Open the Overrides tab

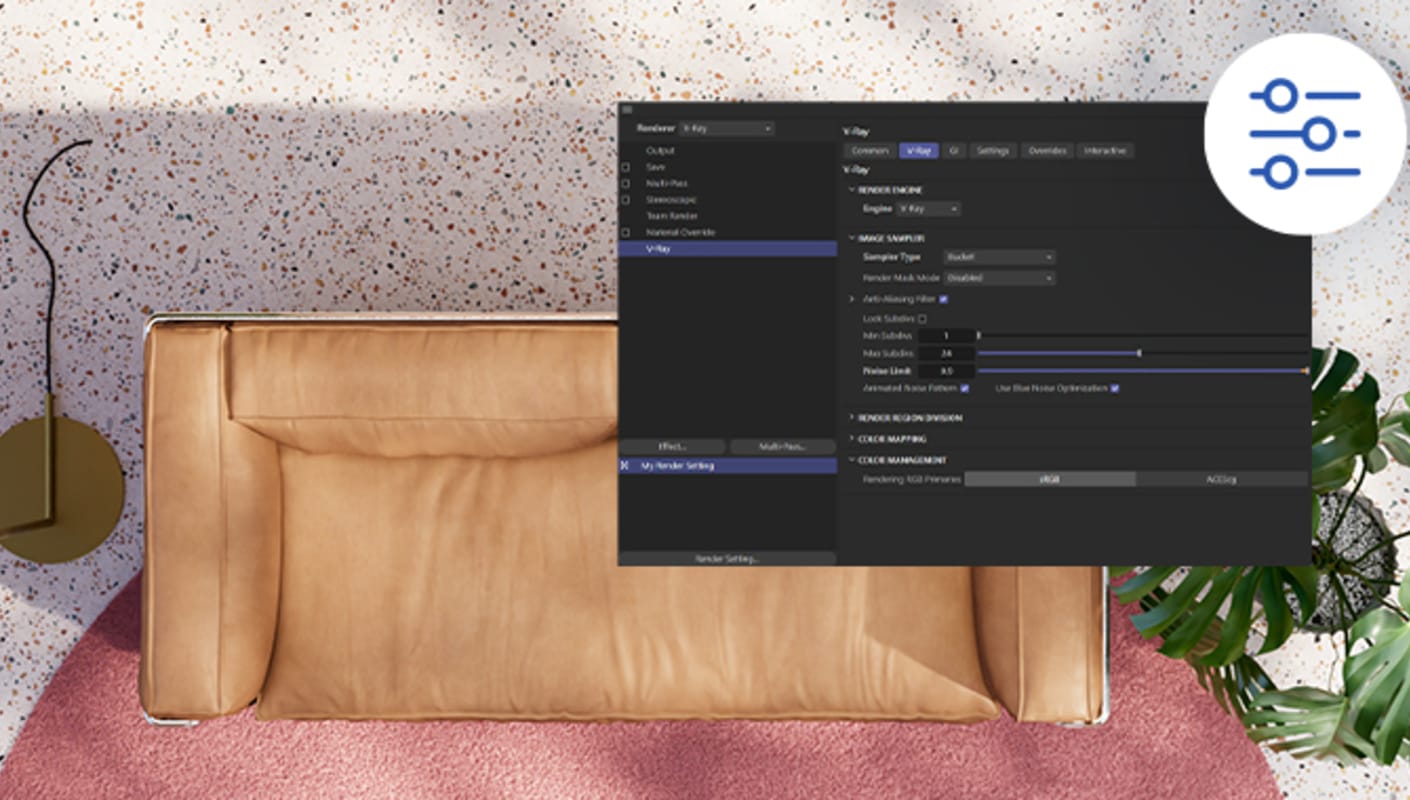pos(1047,151)
